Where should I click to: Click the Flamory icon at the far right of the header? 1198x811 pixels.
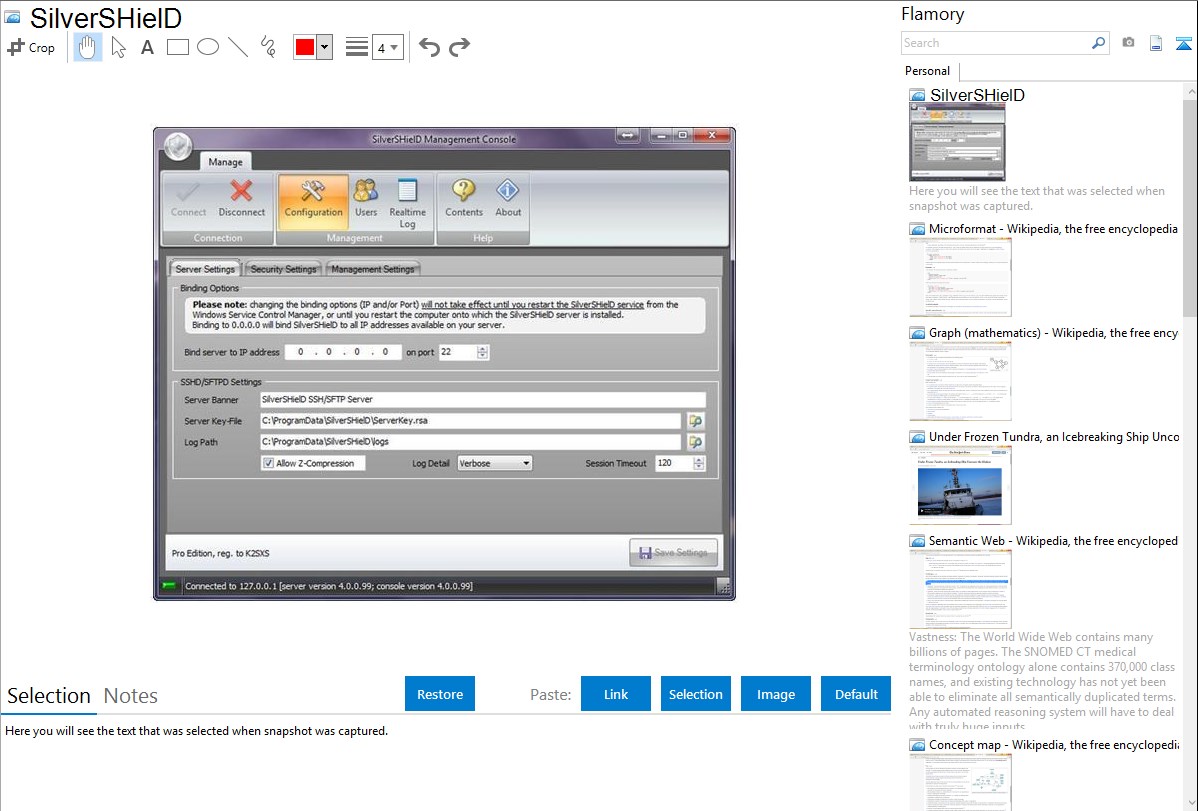[x=1183, y=44]
